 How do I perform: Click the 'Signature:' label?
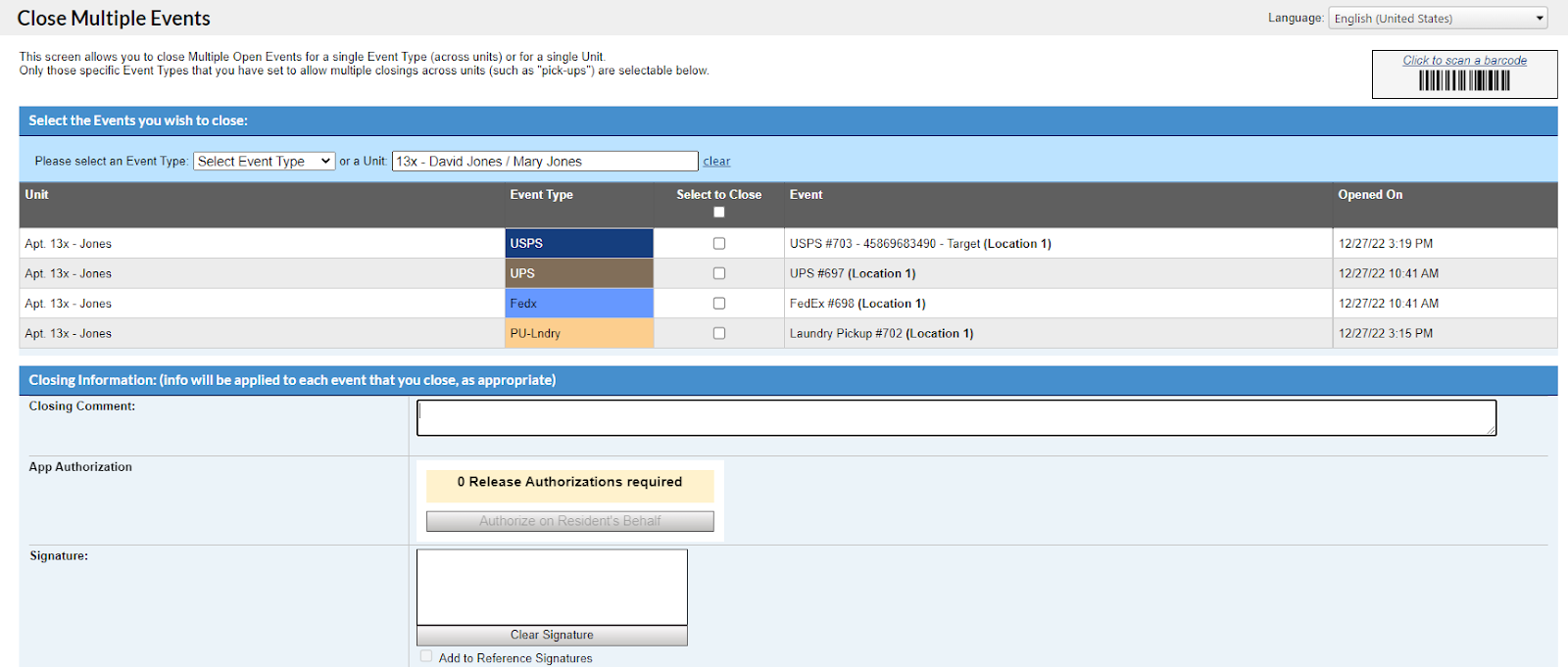coord(59,556)
